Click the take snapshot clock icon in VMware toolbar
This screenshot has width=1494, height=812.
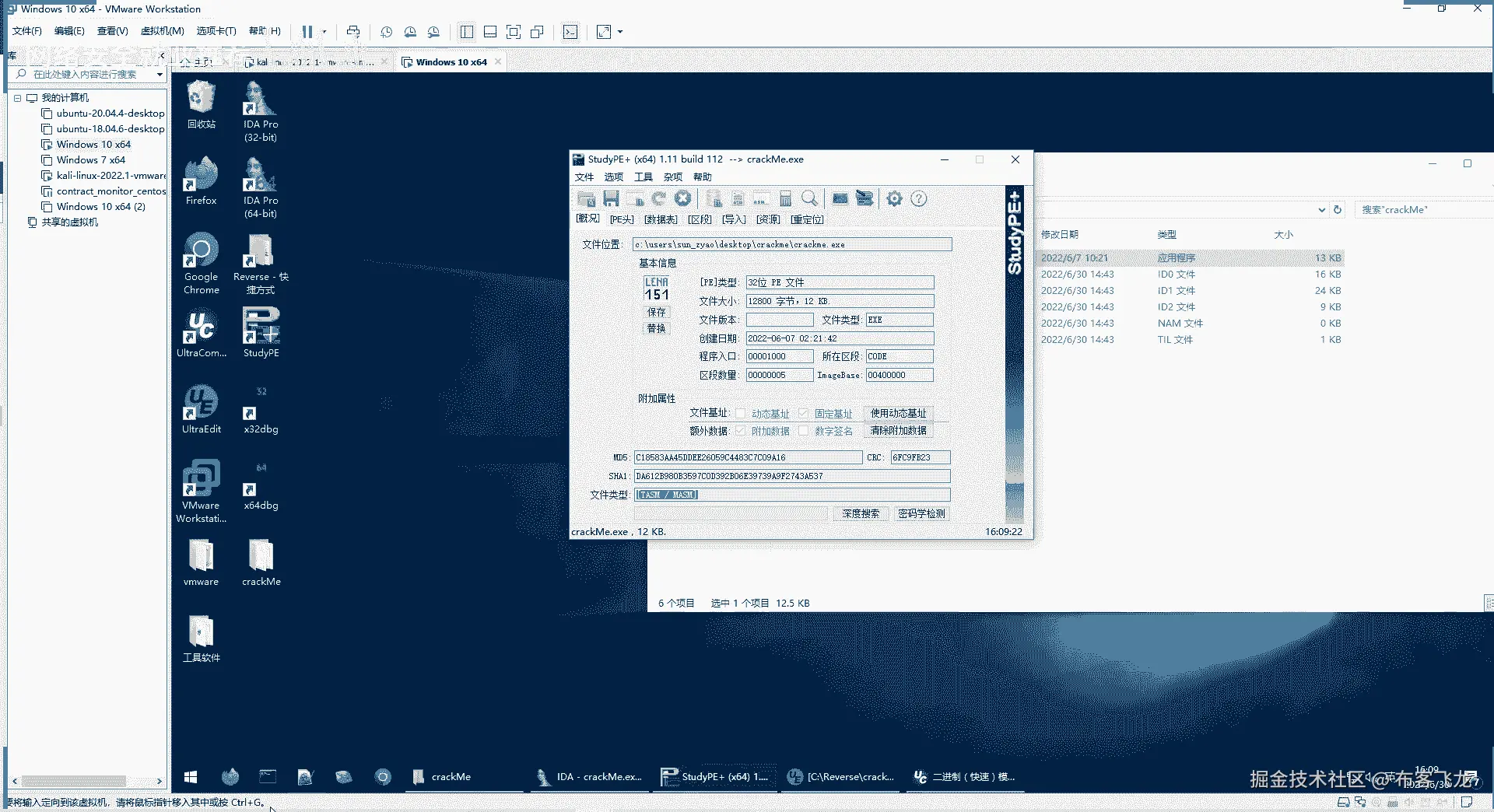(387, 32)
